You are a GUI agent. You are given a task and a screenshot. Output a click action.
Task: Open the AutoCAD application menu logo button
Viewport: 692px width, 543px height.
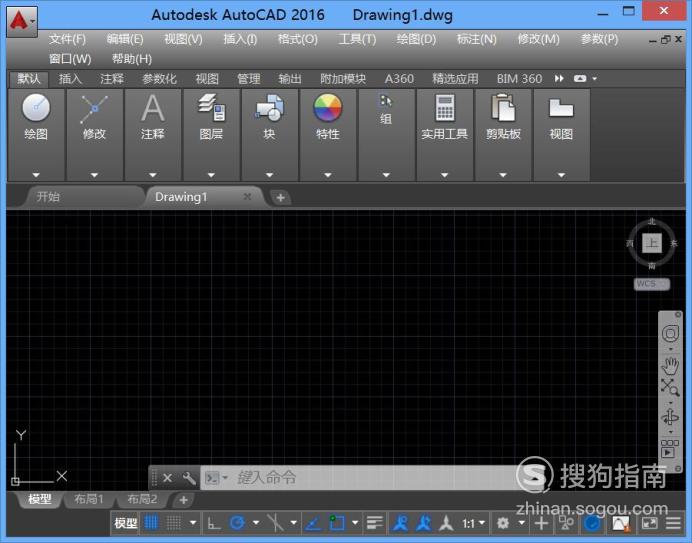tap(21, 21)
